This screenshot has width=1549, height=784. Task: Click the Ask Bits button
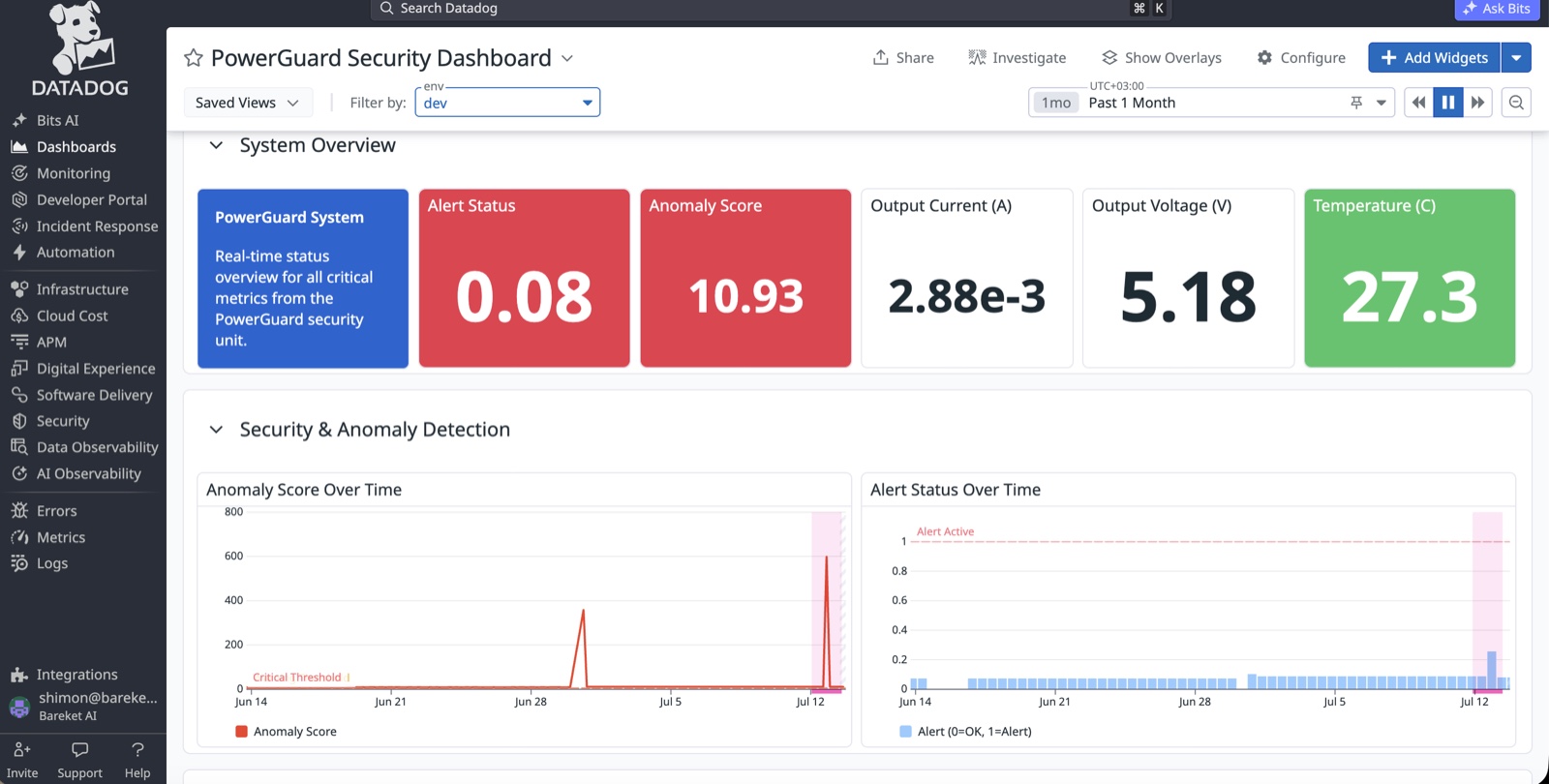click(1497, 9)
